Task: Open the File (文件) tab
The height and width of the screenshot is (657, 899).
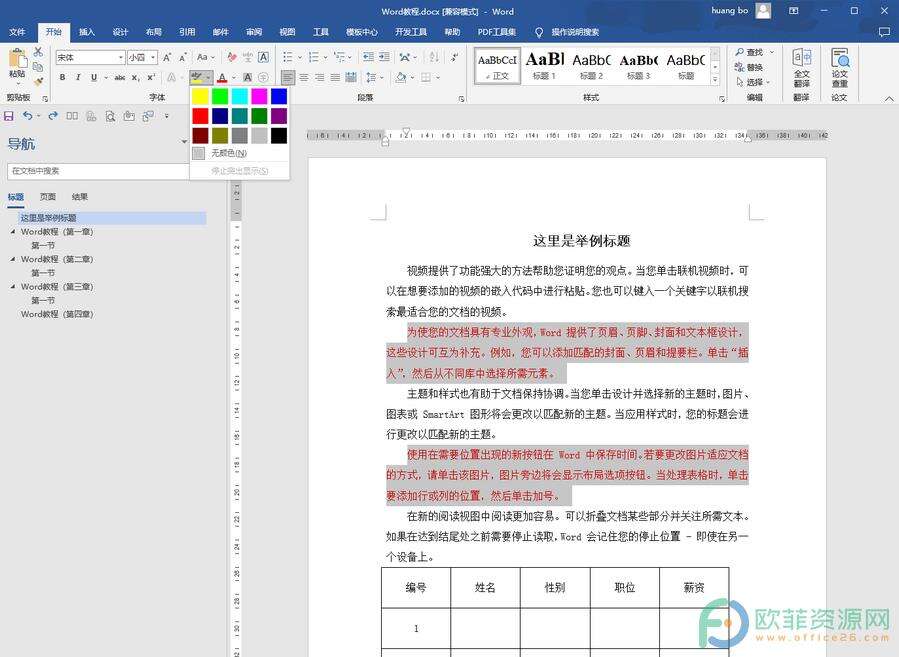Action: click(x=17, y=32)
